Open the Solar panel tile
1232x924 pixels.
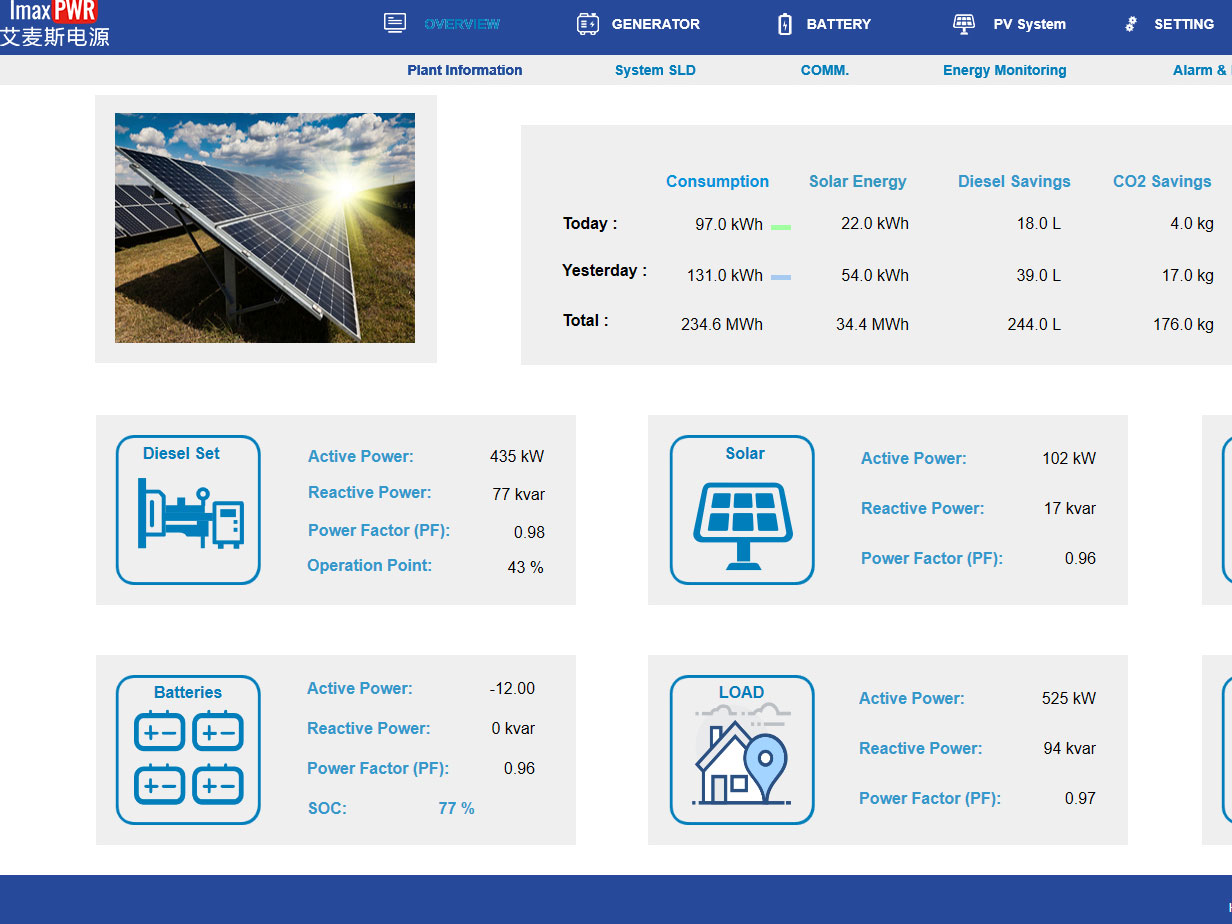742,510
